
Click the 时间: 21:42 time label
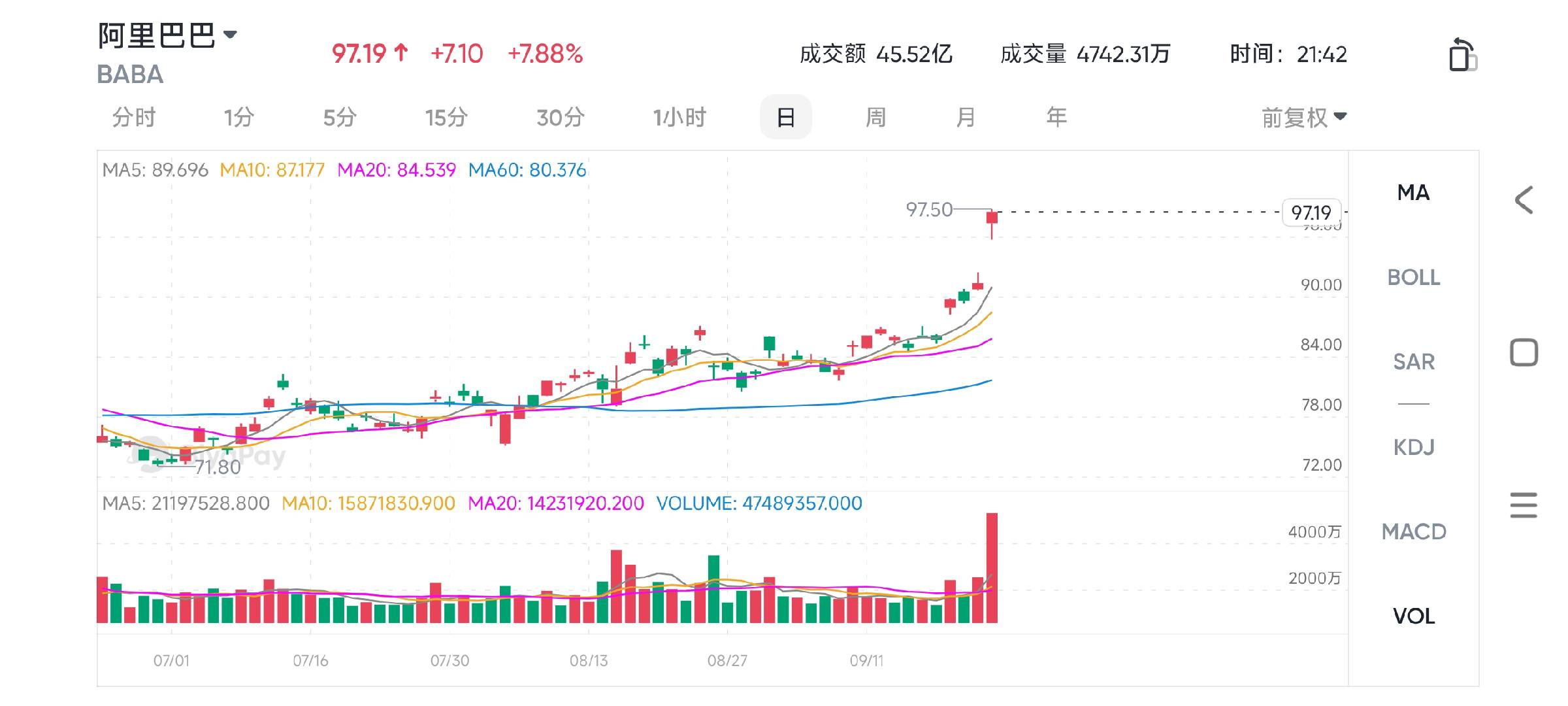pos(1288,54)
